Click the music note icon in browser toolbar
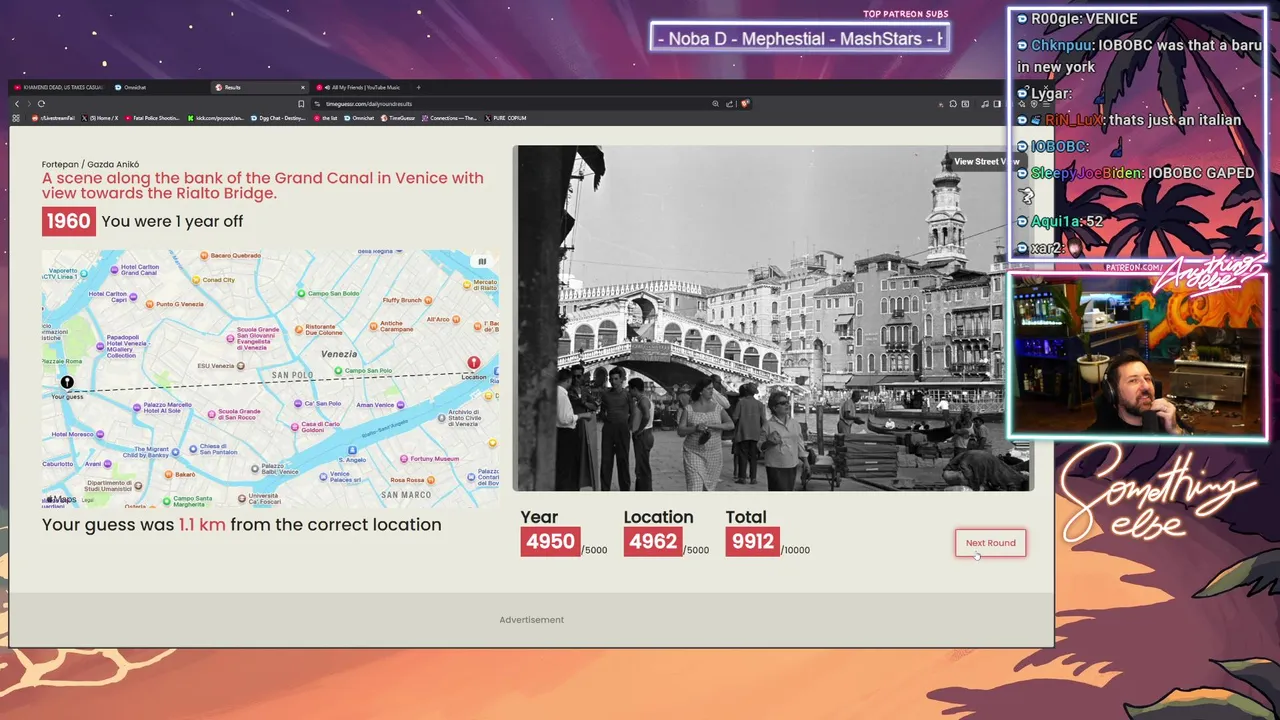Viewport: 1280px width, 720px height. (984, 104)
